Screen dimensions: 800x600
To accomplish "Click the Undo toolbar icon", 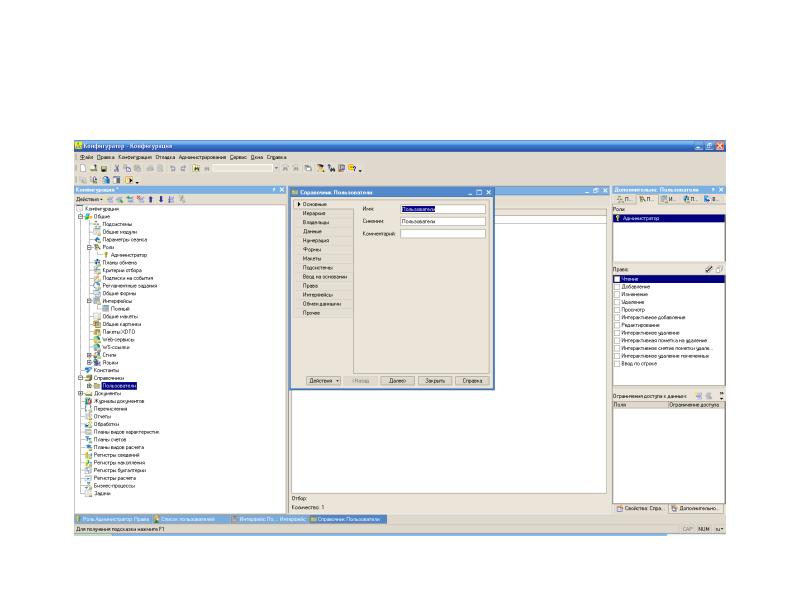I will pos(172,168).
